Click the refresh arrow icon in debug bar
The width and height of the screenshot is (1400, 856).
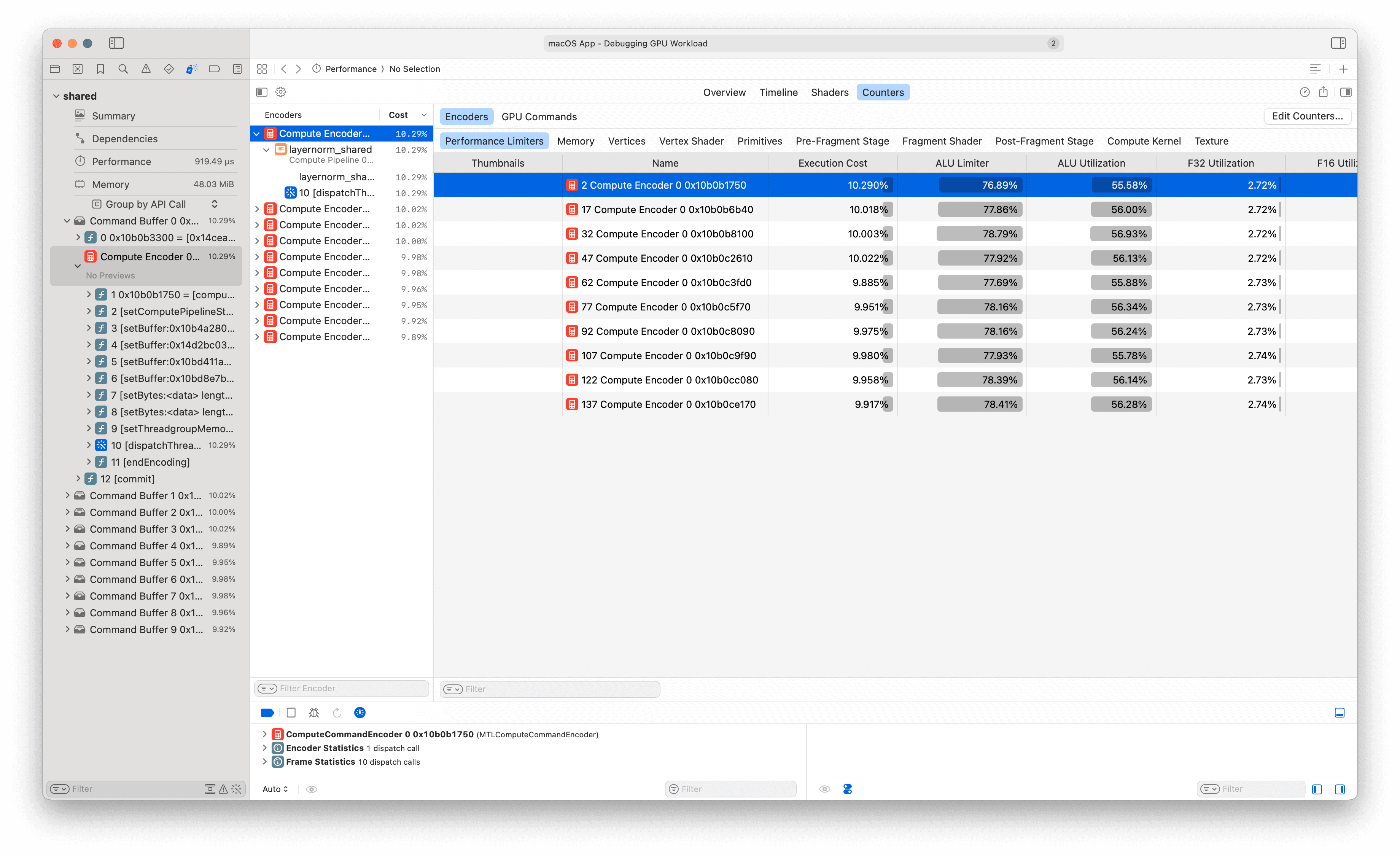coord(337,712)
